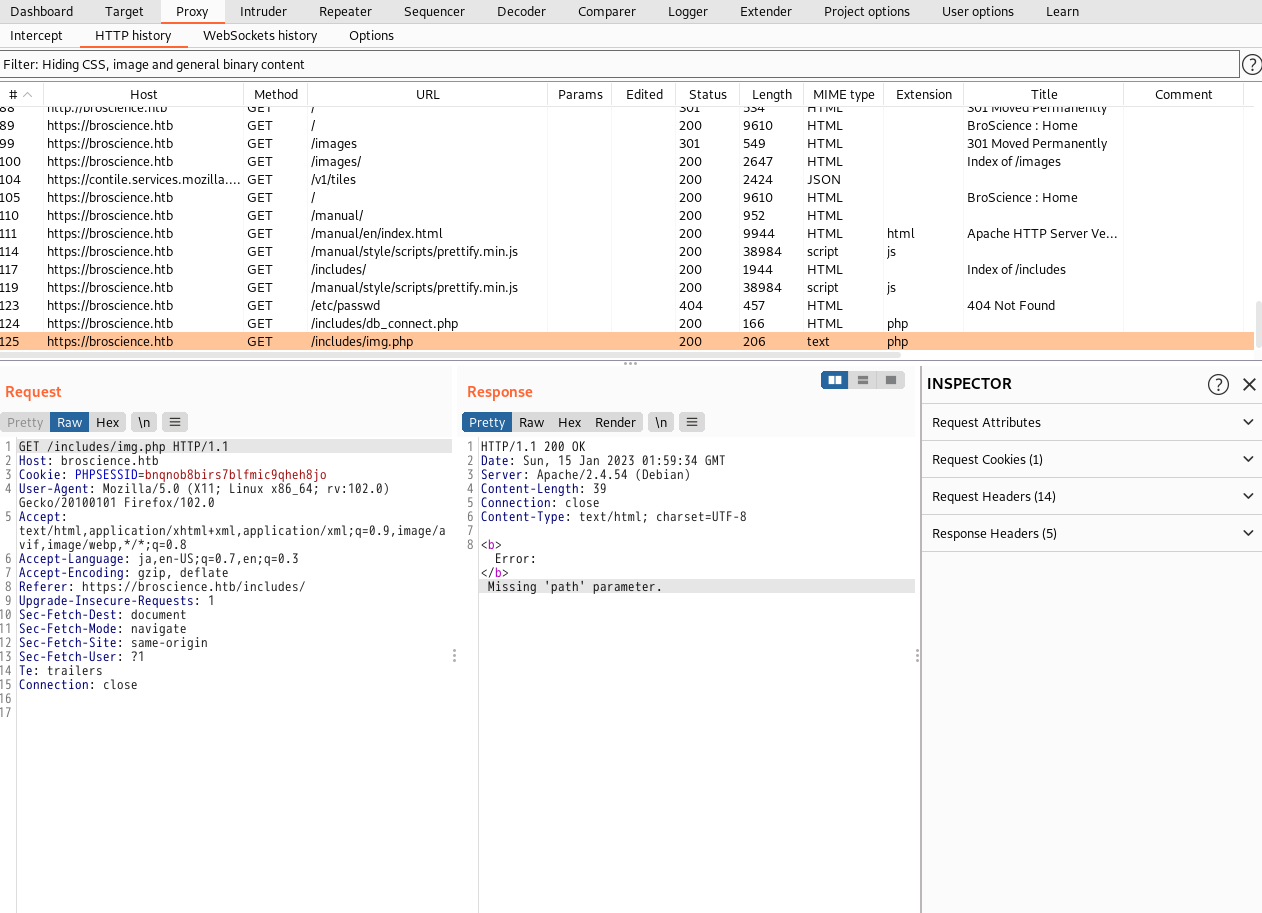
Task: Select the side-by-side split layout icon
Action: pos(834,380)
